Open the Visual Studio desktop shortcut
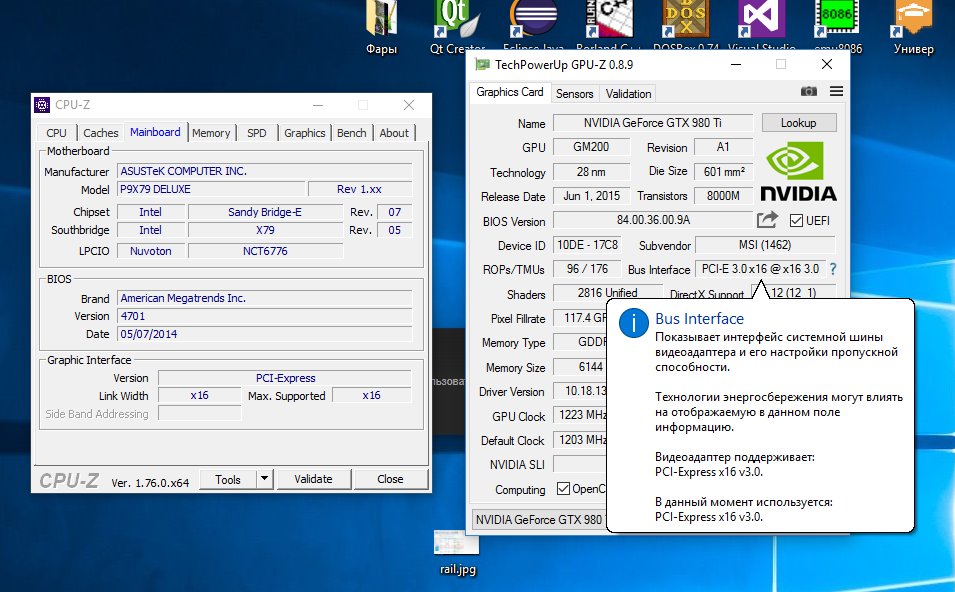This screenshot has width=955, height=592. pos(761,28)
